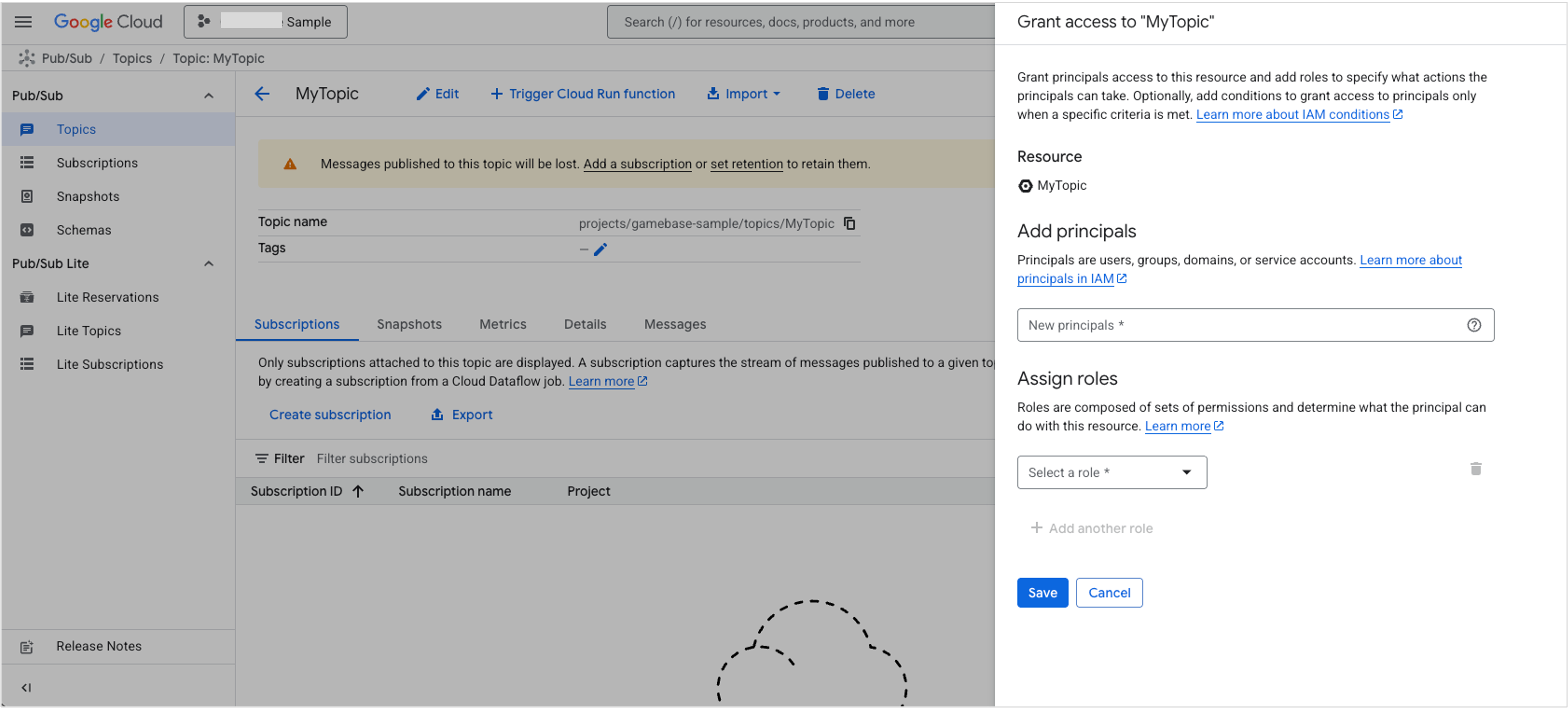Click the Edit topic button
Image resolution: width=1568 pixels, height=709 pixels.
click(437, 94)
